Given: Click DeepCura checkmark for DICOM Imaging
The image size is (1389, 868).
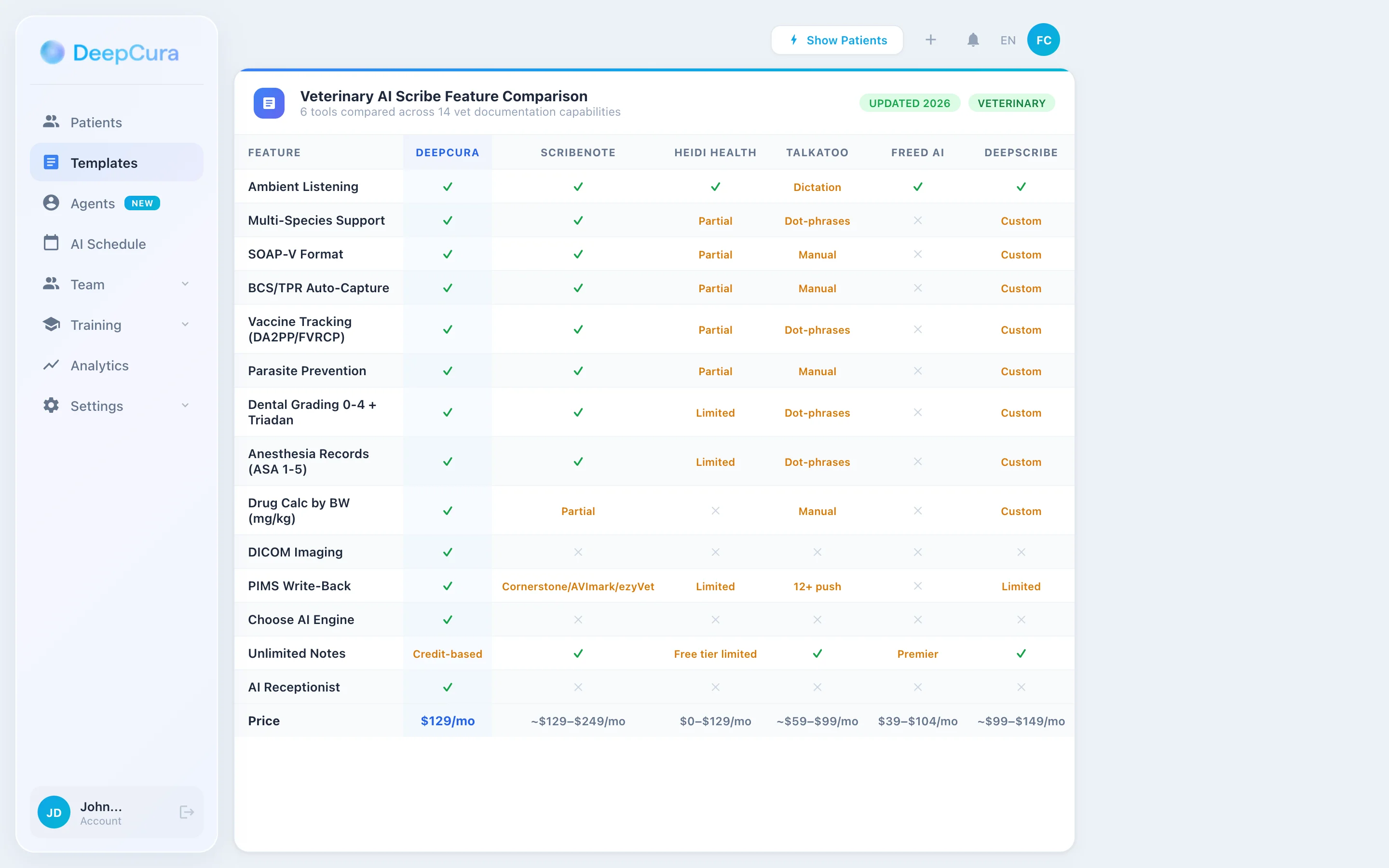Looking at the screenshot, I should click(447, 552).
